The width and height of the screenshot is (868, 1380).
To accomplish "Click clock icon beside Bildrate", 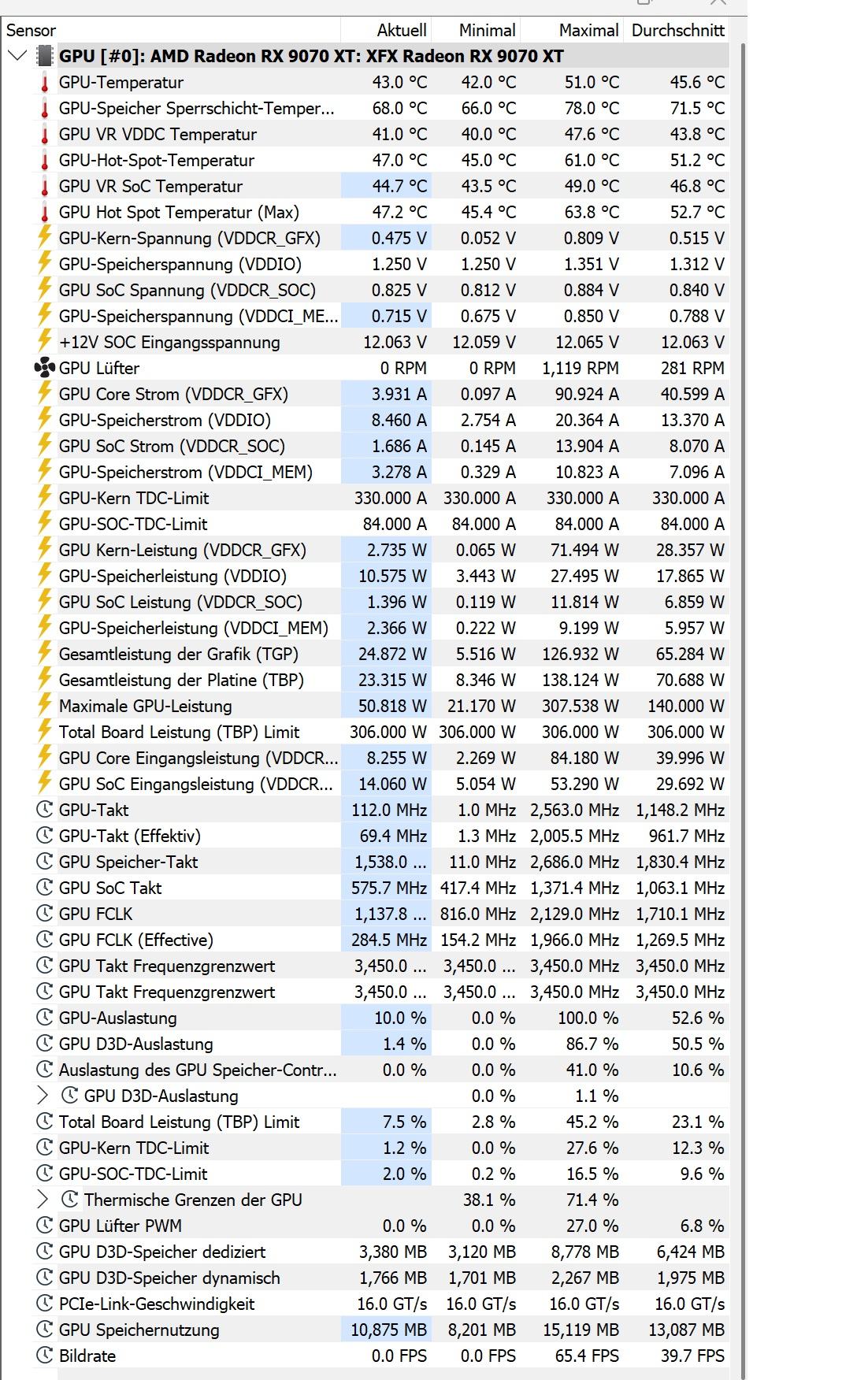I will coord(45,1356).
